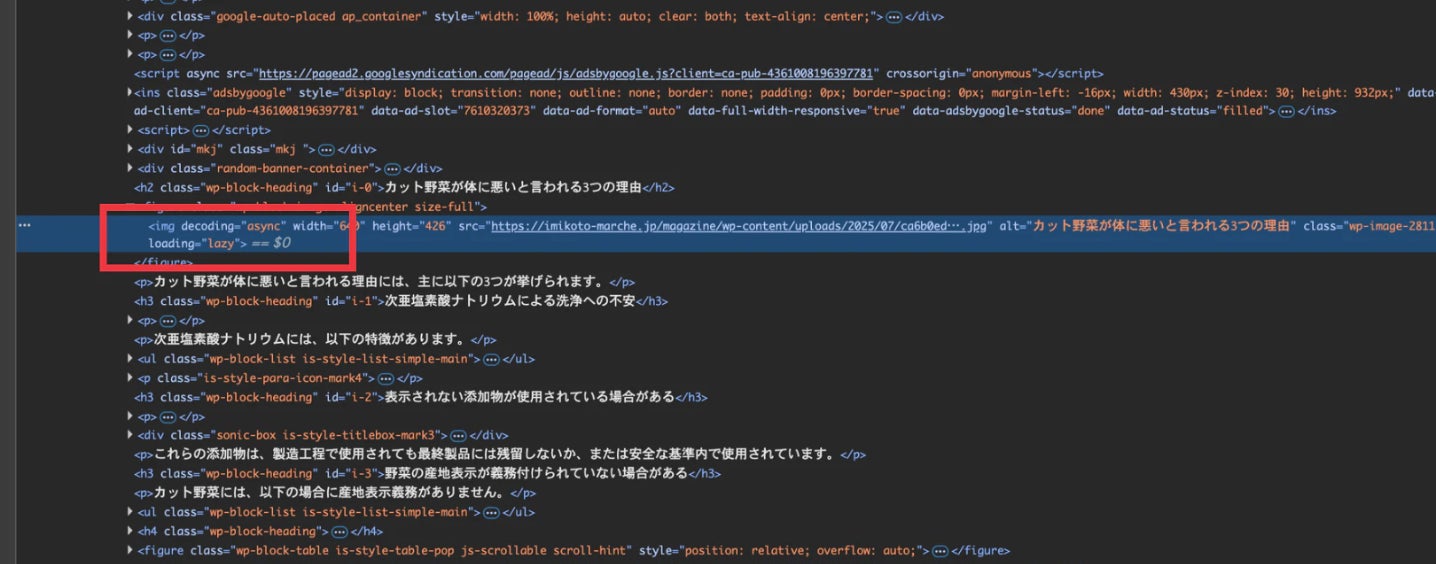This screenshot has width=1436, height=564.
Task: Expand the p node just above the pagead2 script tag
Action: [130, 54]
